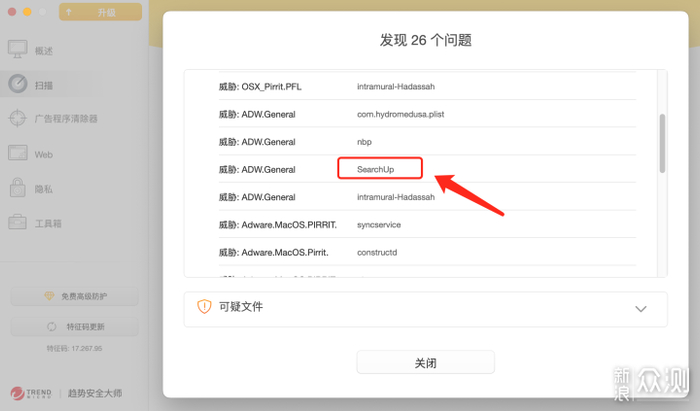Click the Trend Micro logo
Image resolution: width=700 pixels, height=411 pixels.
click(31, 393)
